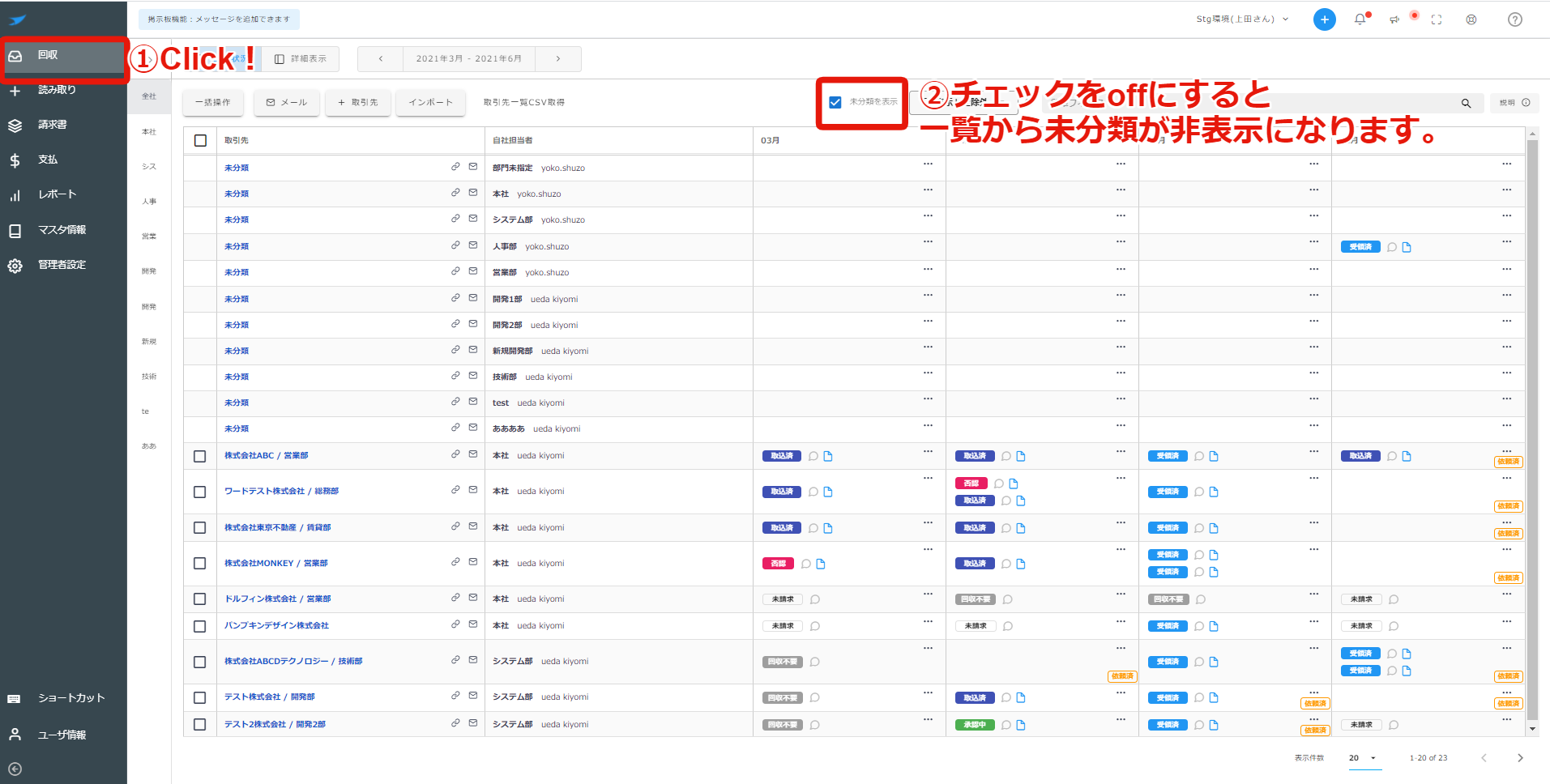
Task: Open the マスタ情報 sidebar menu
Action: point(63,230)
